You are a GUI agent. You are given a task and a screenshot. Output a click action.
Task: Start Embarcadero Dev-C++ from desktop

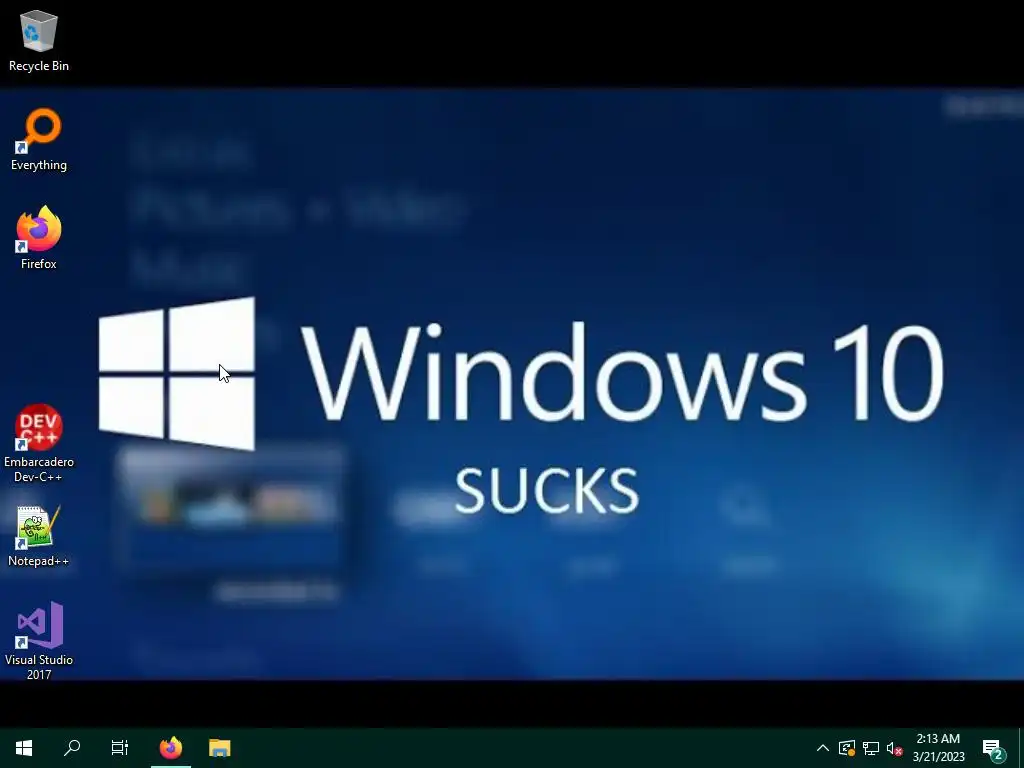pos(39,443)
